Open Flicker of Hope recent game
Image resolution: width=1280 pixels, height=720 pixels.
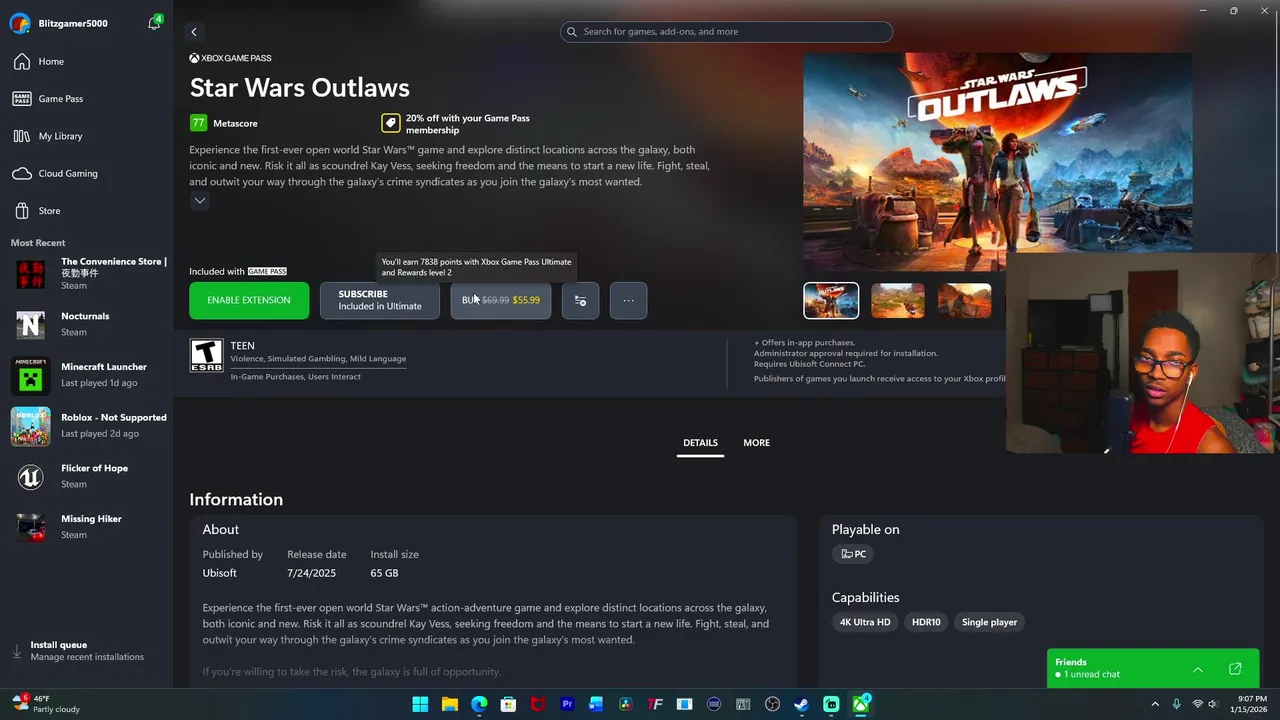pyautogui.click(x=88, y=476)
